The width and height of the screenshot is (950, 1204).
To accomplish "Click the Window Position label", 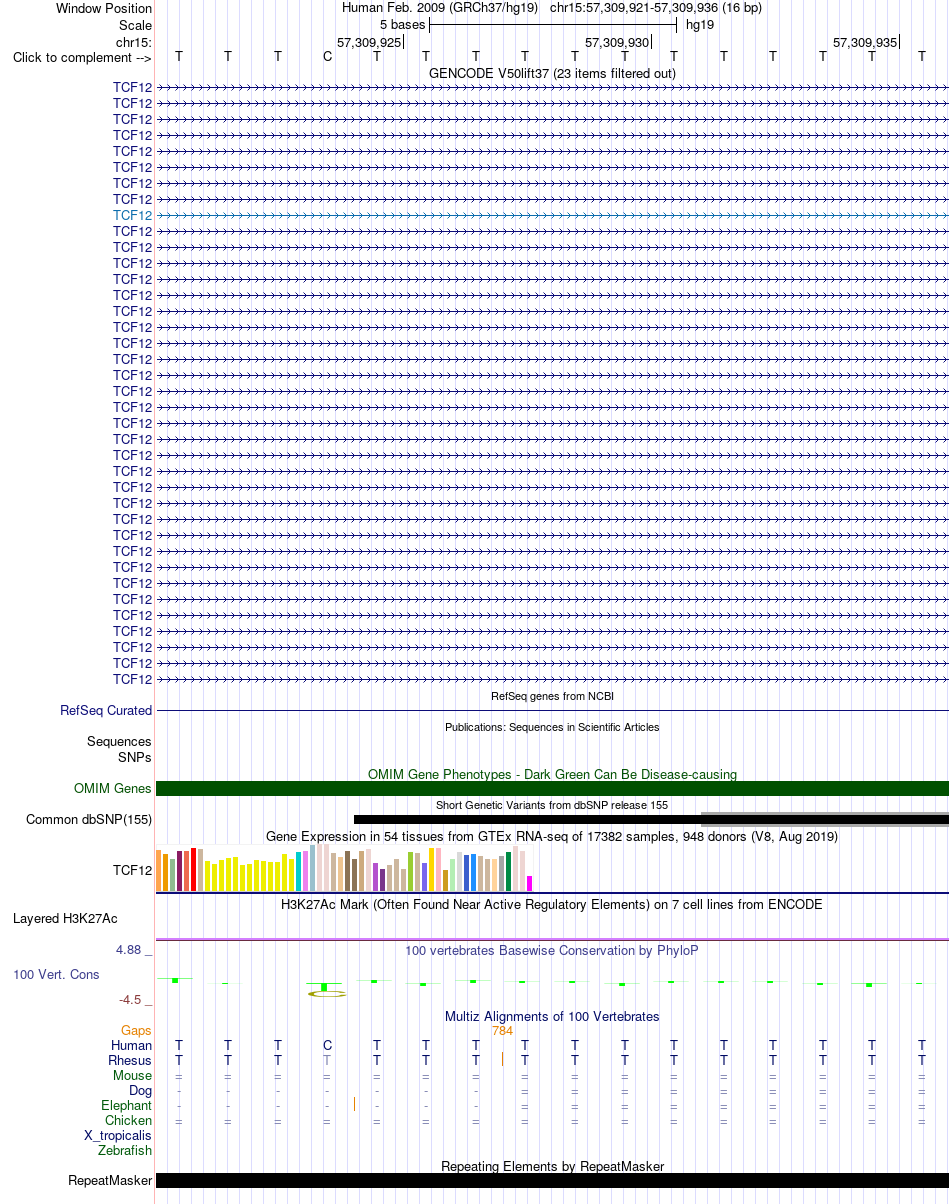I will coord(104,8).
